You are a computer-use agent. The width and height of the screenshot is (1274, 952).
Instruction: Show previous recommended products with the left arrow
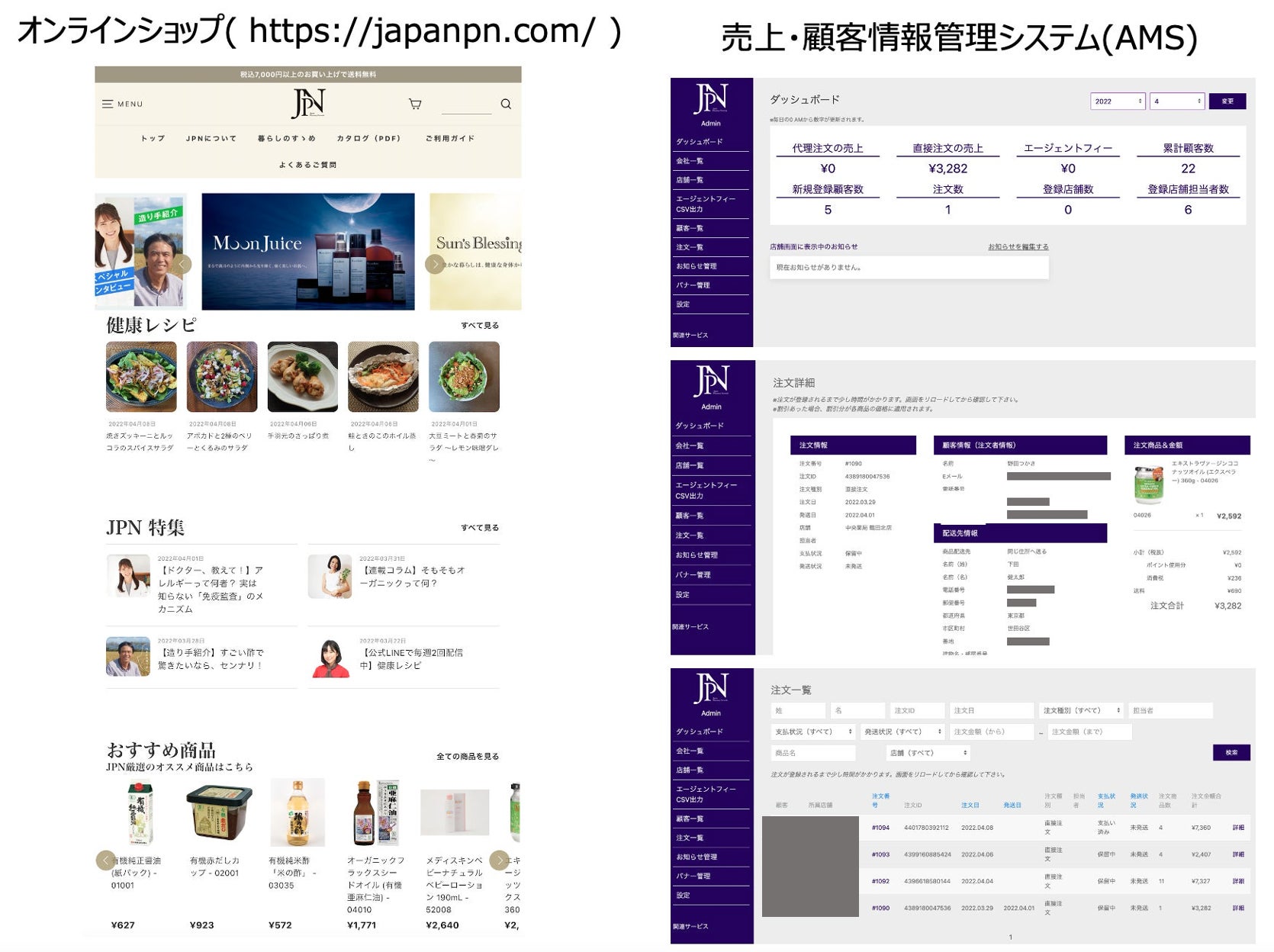click(x=105, y=860)
